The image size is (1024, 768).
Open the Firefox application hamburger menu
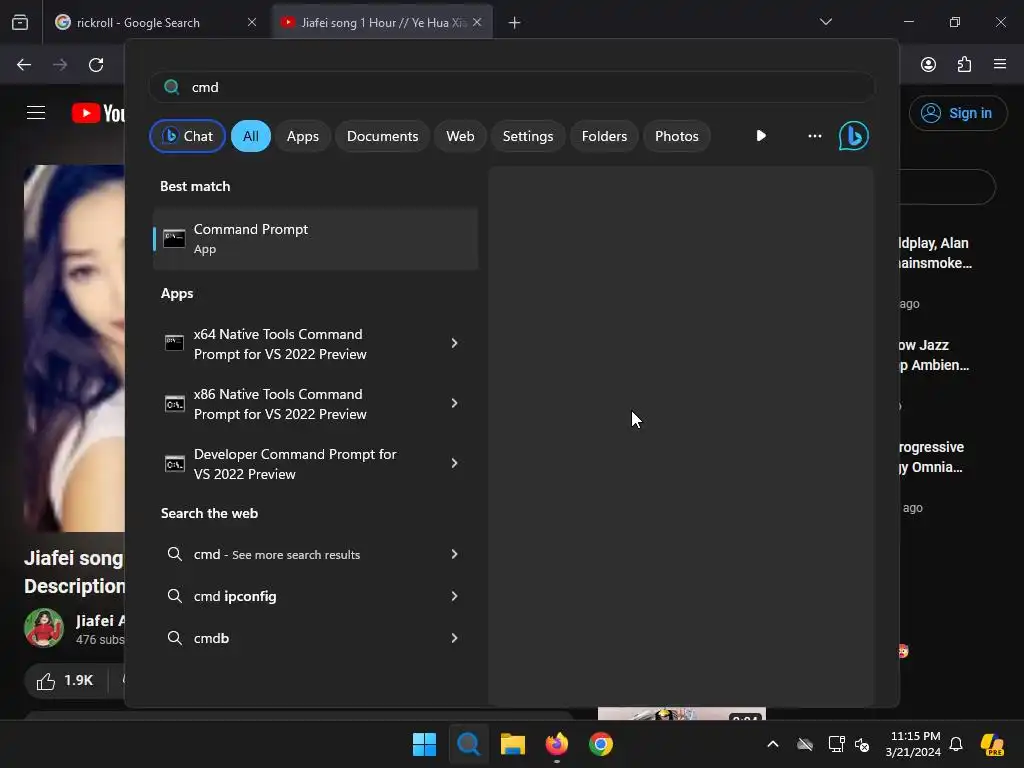tap(1000, 64)
